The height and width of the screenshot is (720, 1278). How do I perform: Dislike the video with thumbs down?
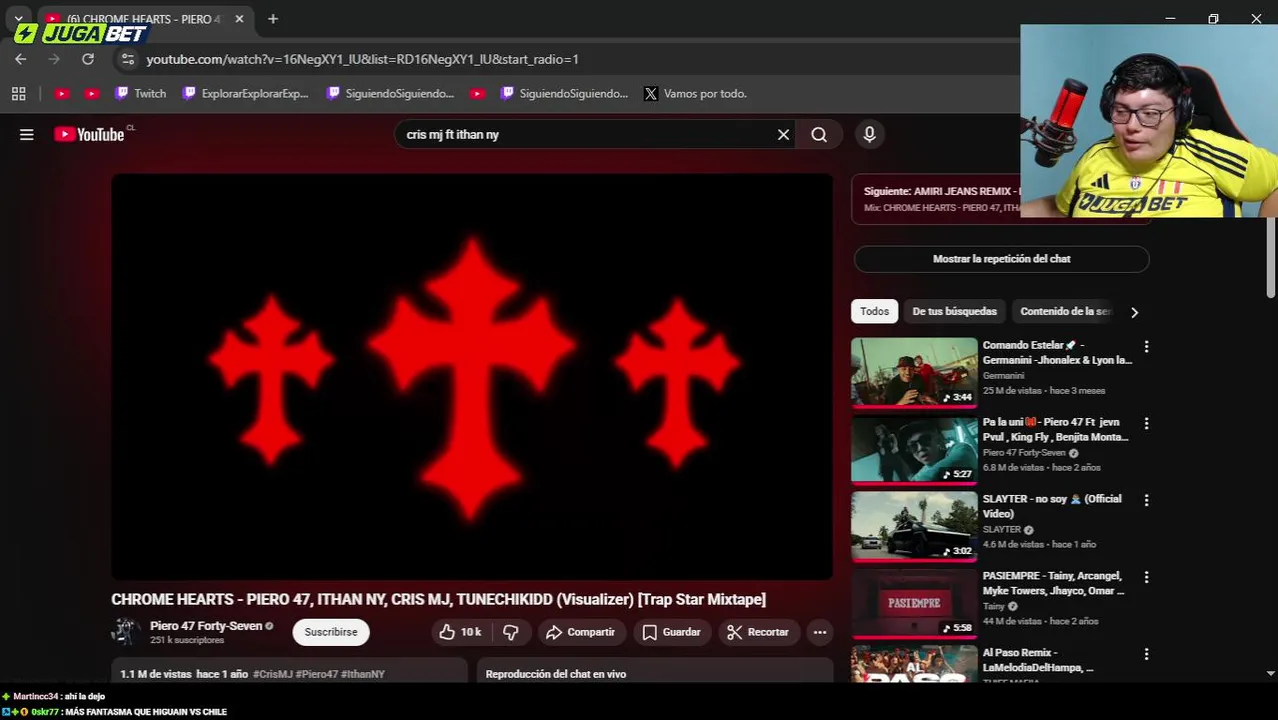click(x=511, y=632)
